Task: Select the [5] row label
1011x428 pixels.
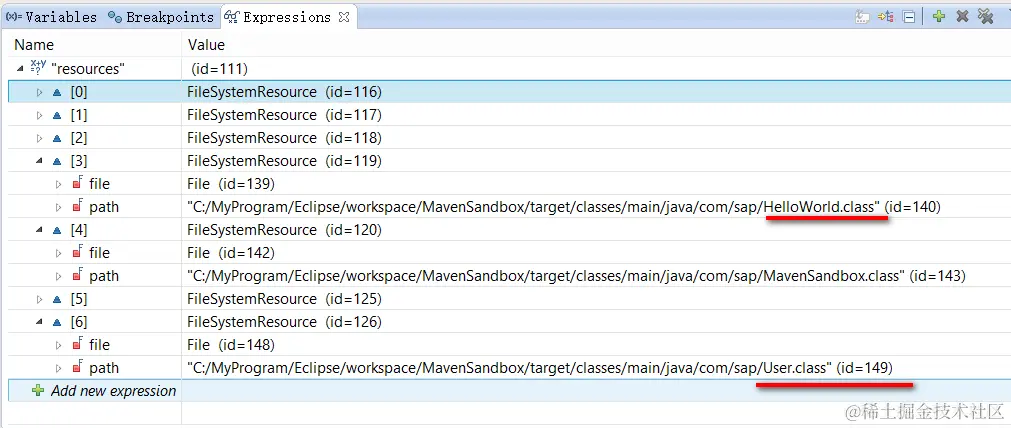Action: pos(79,299)
